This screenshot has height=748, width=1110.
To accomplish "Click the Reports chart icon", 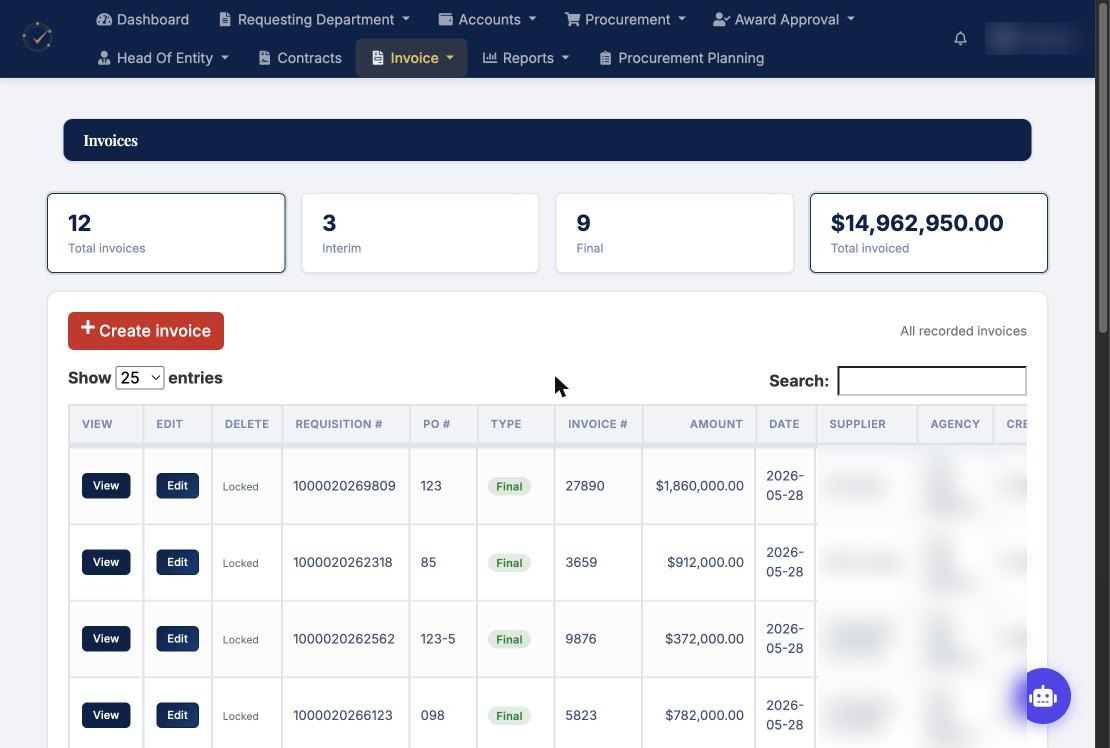I will [x=489, y=58].
